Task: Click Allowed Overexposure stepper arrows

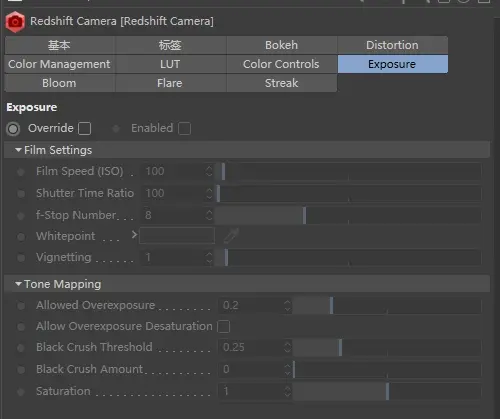Action: [288, 306]
